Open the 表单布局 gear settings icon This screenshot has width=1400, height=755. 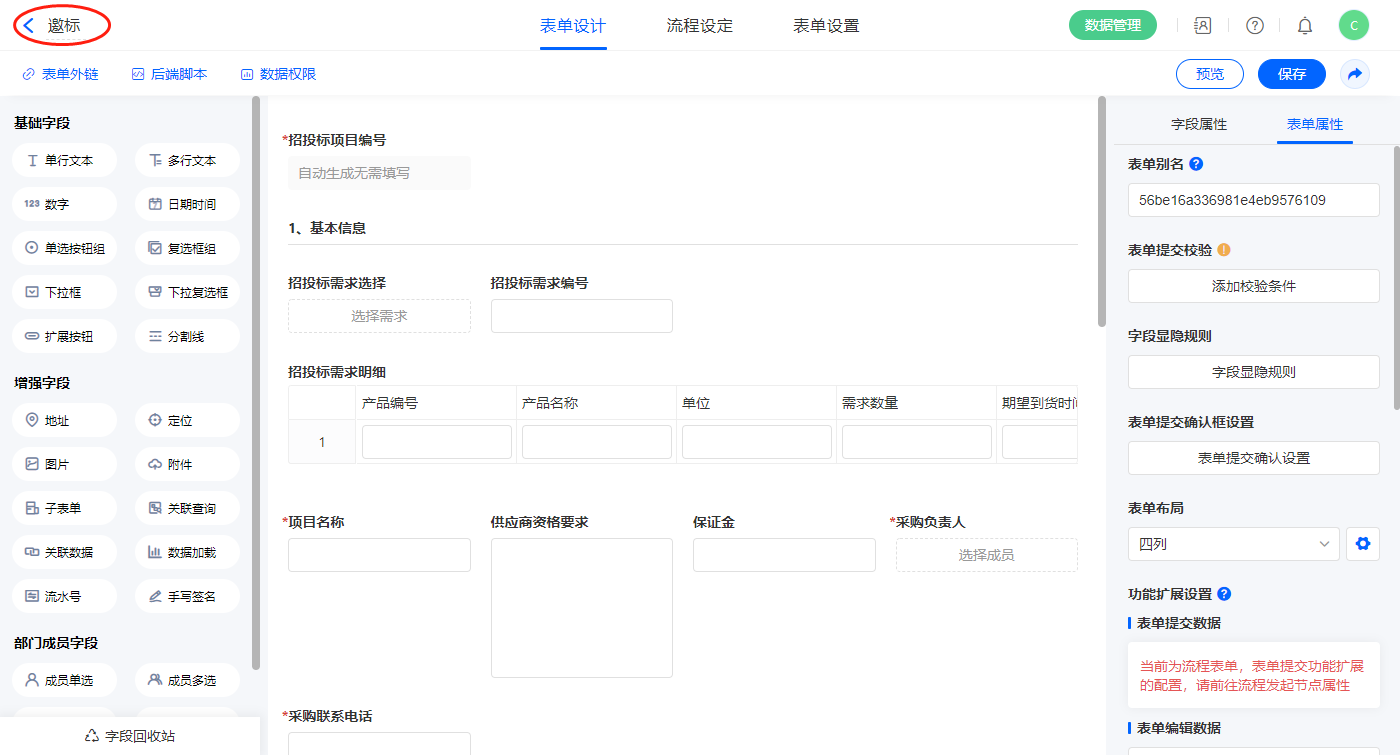click(x=1361, y=544)
